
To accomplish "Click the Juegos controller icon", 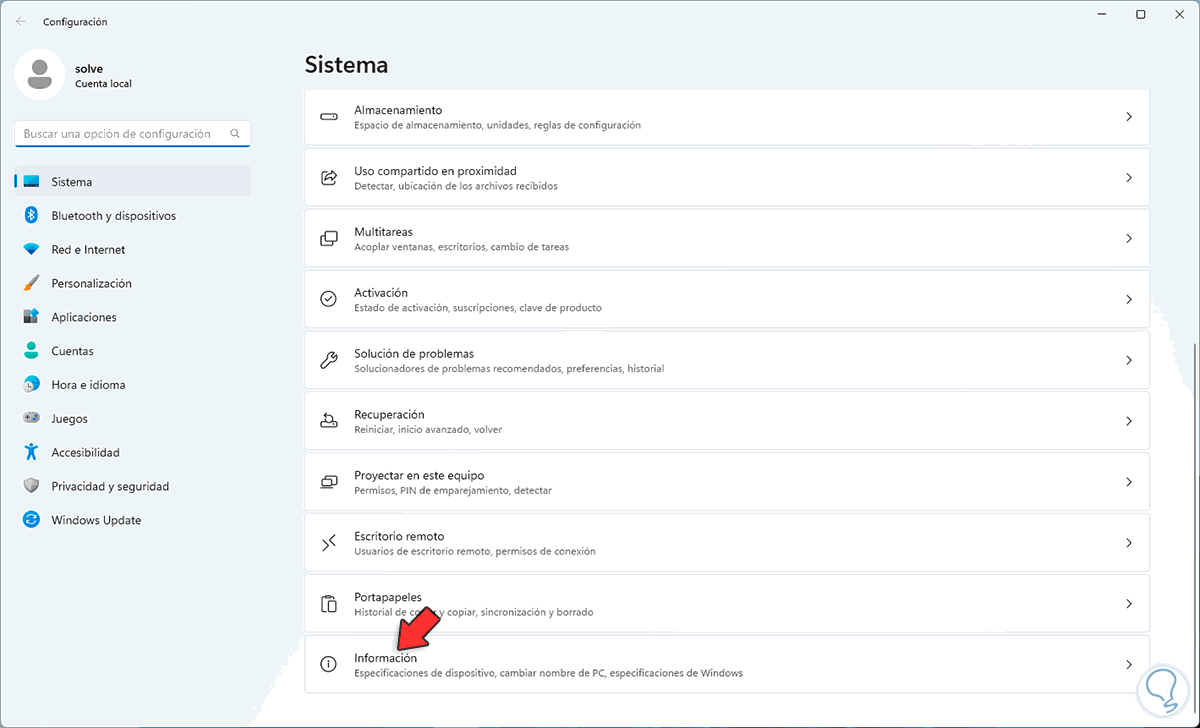I will coord(31,419).
